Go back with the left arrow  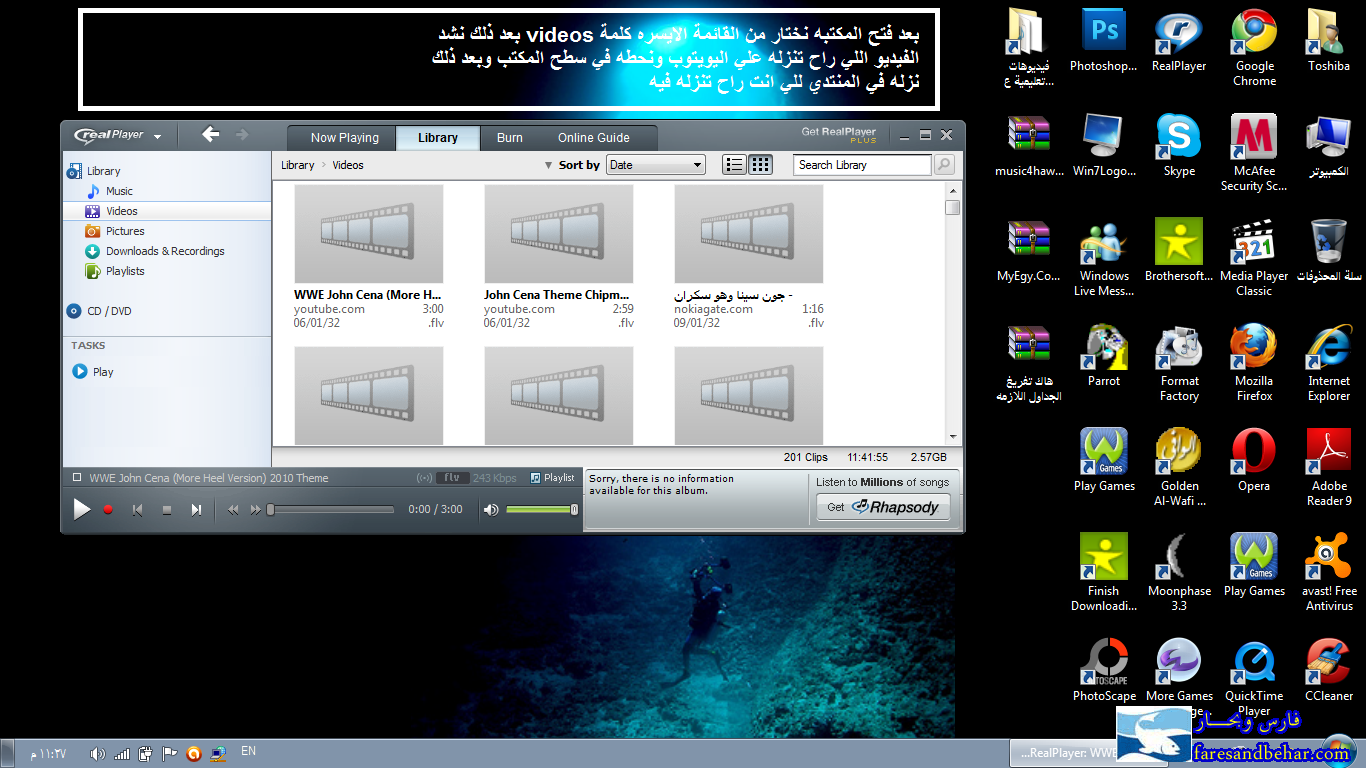tap(210, 135)
